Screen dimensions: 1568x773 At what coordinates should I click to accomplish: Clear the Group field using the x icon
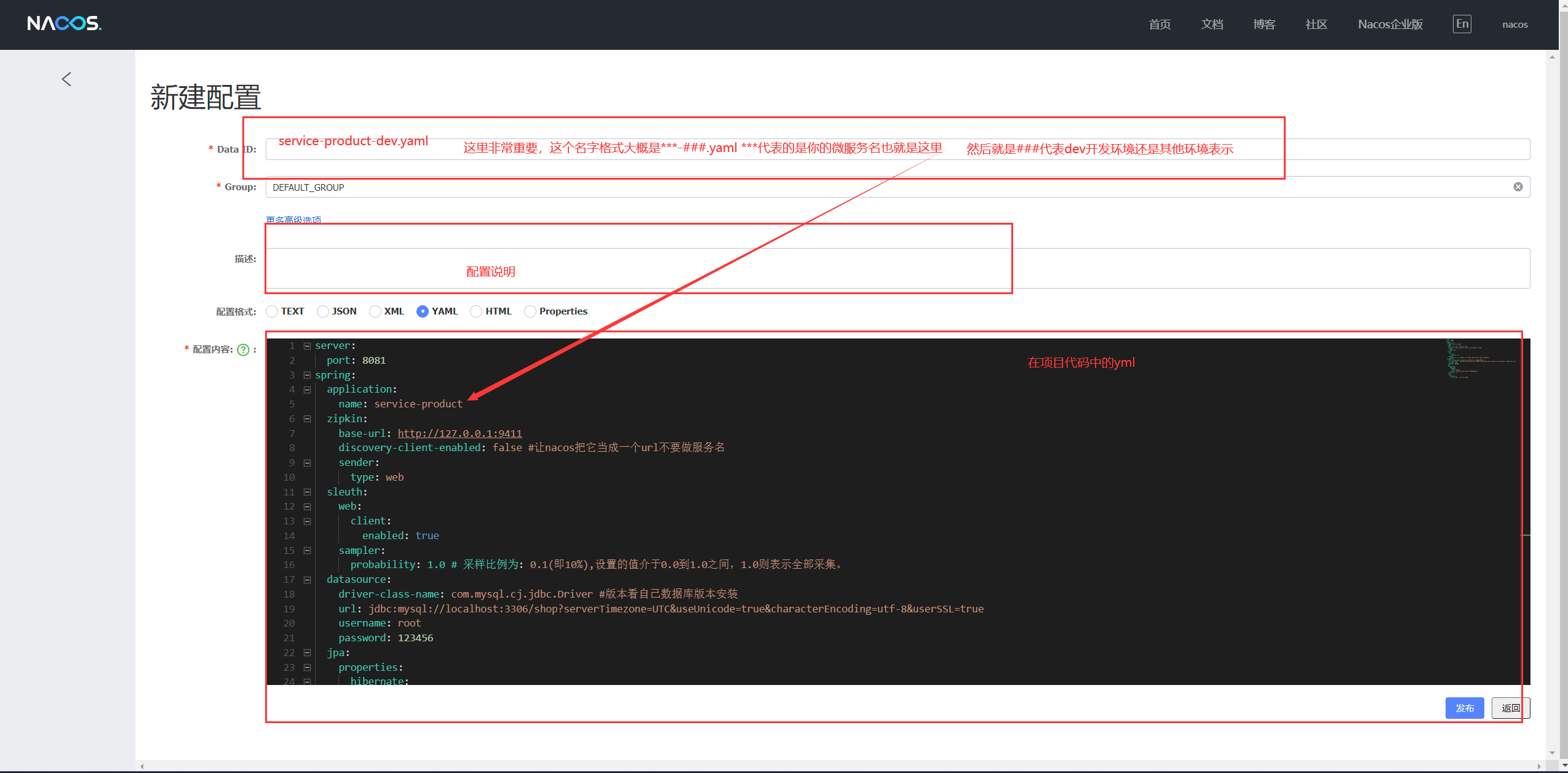[1518, 186]
